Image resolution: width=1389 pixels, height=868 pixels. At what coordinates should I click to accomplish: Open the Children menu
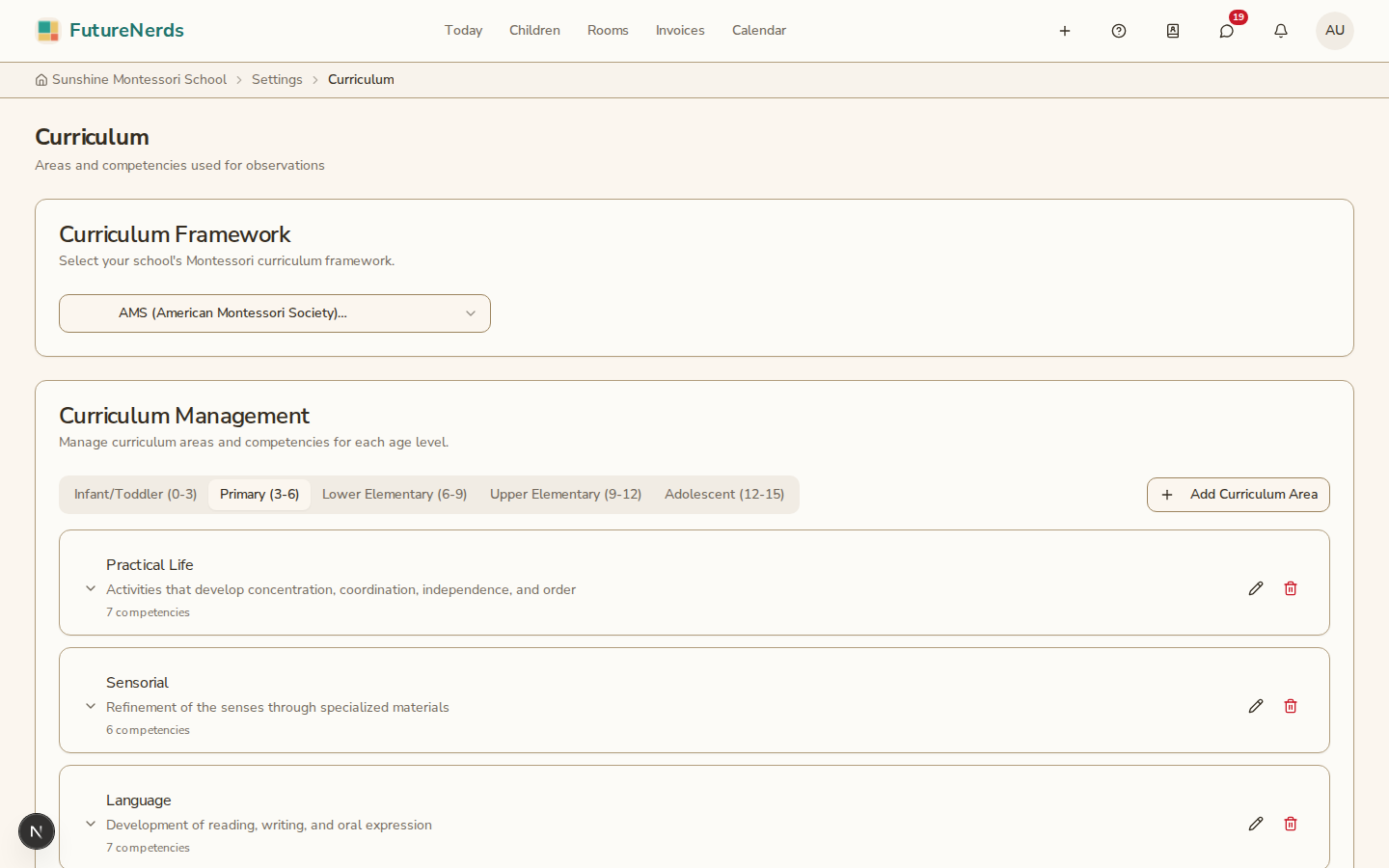click(x=535, y=31)
